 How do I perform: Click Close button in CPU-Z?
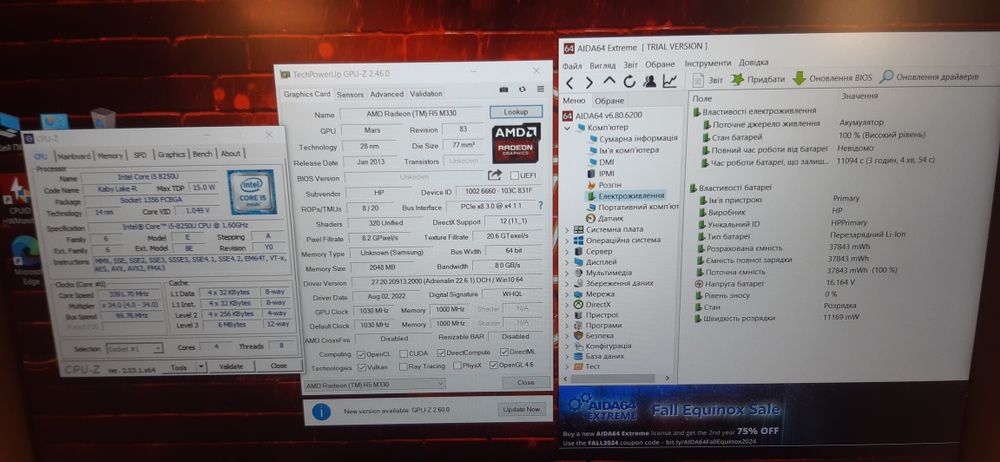(x=279, y=366)
